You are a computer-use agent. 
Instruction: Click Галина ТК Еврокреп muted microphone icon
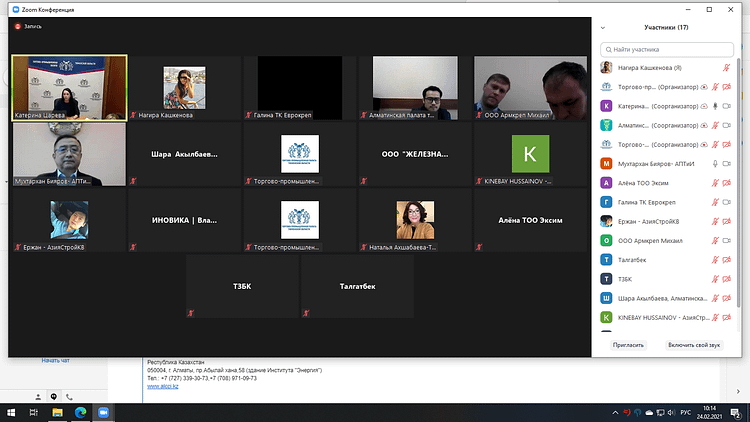click(715, 202)
